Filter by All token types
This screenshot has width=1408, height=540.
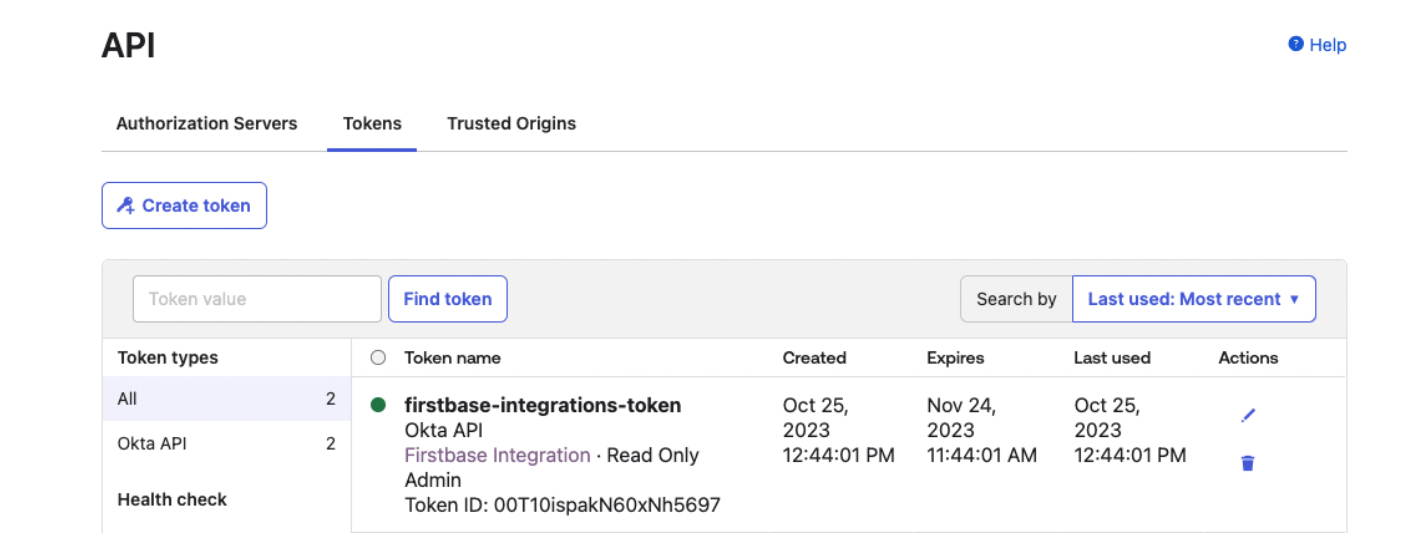click(226, 398)
